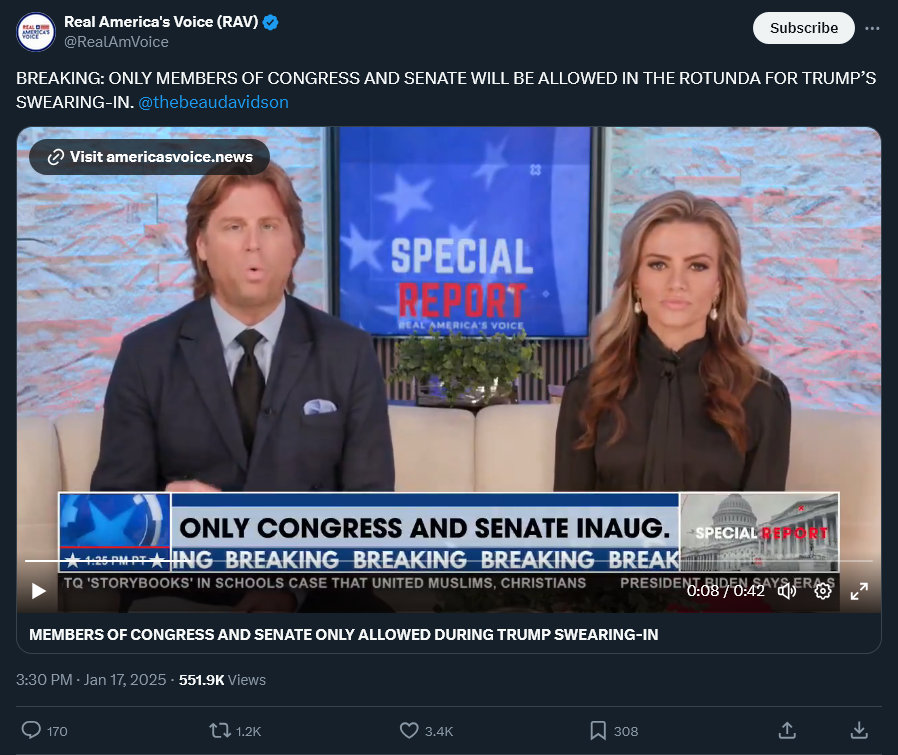Click the 551.9K Views count
This screenshot has height=755, width=898.
click(x=222, y=680)
